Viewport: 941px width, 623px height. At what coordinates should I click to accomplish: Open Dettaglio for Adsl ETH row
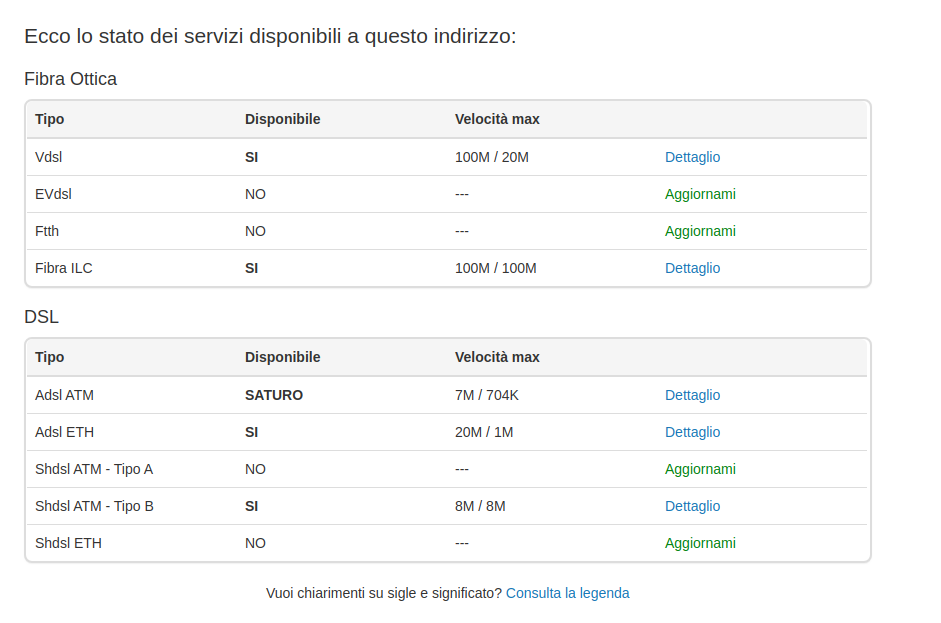click(x=692, y=432)
